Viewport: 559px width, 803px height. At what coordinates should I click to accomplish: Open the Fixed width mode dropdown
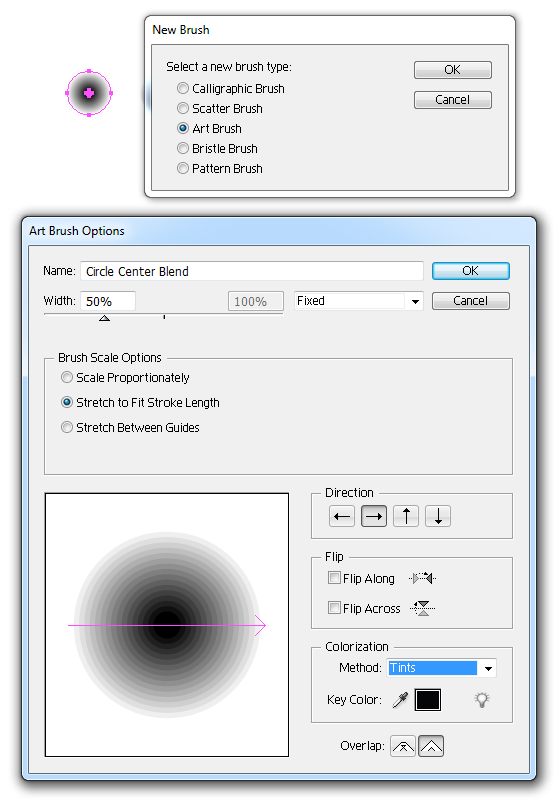(359, 301)
